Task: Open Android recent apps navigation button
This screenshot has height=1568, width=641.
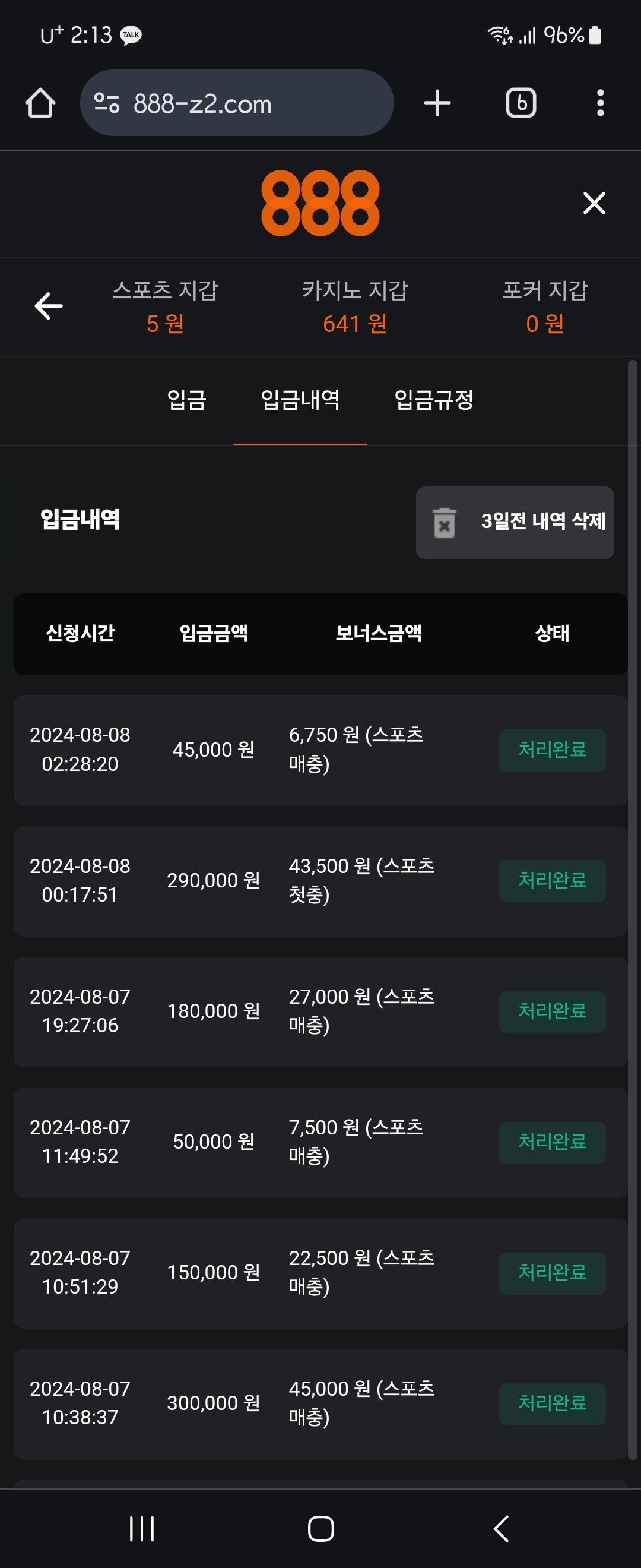Action: tap(142, 1528)
